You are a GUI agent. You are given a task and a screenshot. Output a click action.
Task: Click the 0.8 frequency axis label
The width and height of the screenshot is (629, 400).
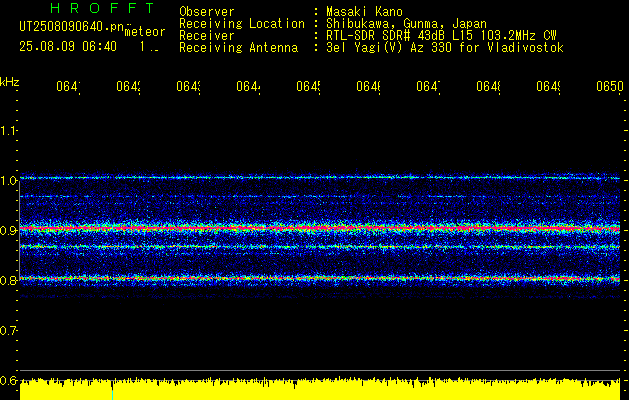pos(9,281)
